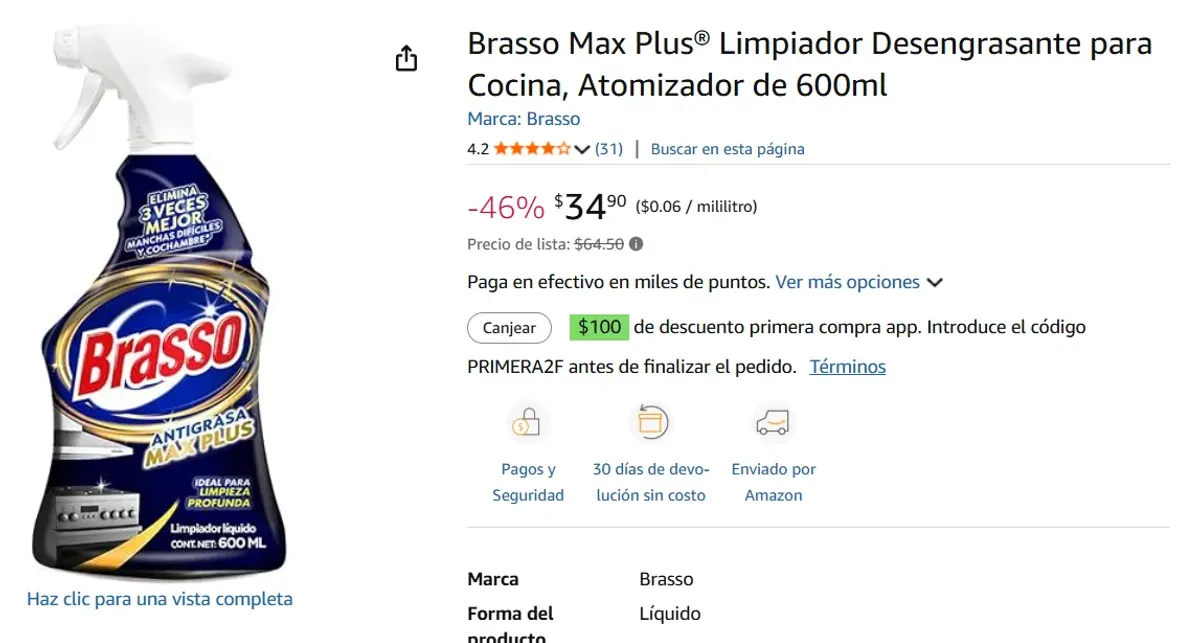Click the Pagos y Seguridad lock icon
1200x643 pixels.
click(528, 423)
